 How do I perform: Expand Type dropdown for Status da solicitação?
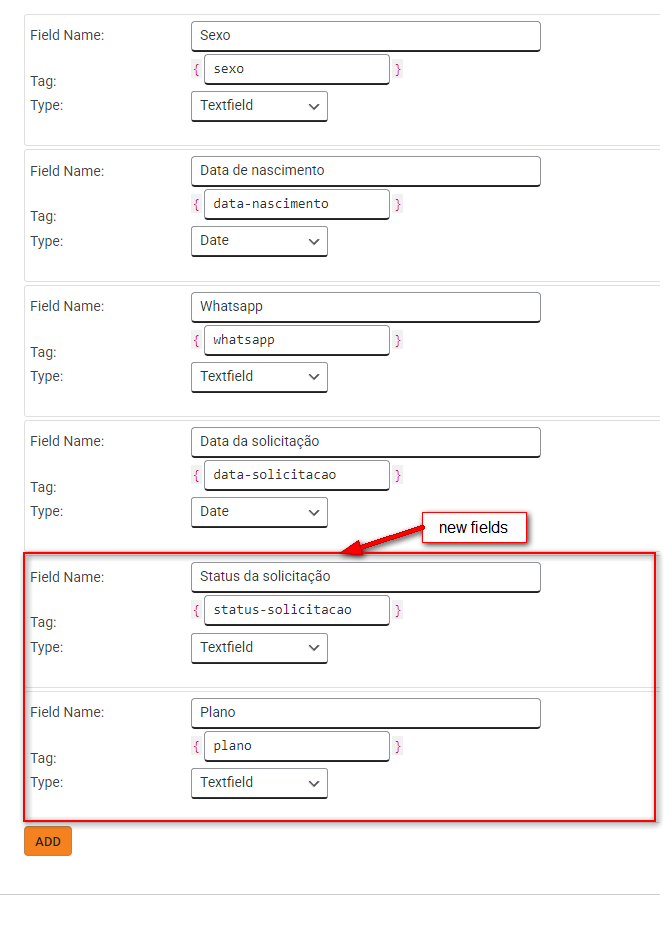click(259, 648)
